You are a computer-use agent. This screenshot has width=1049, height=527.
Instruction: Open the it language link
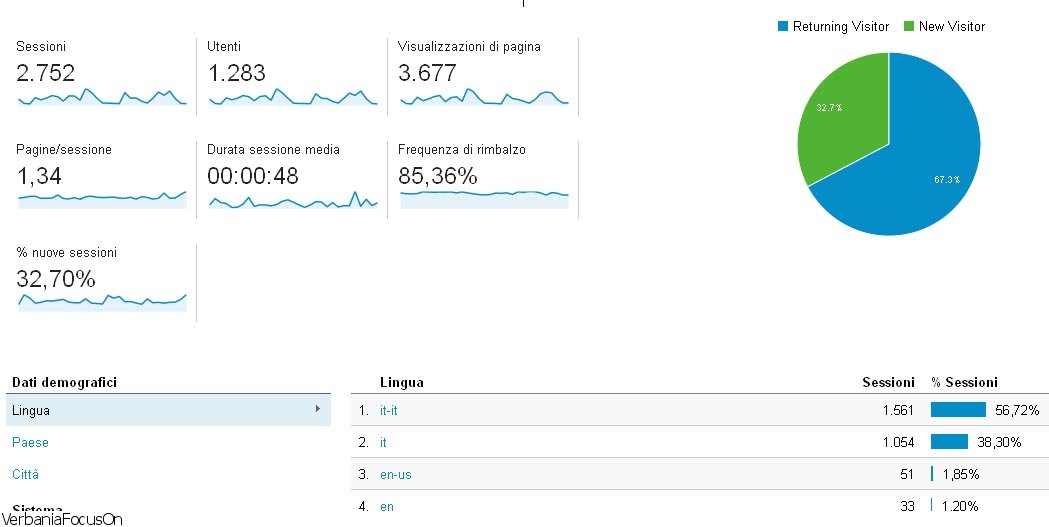[x=383, y=442]
